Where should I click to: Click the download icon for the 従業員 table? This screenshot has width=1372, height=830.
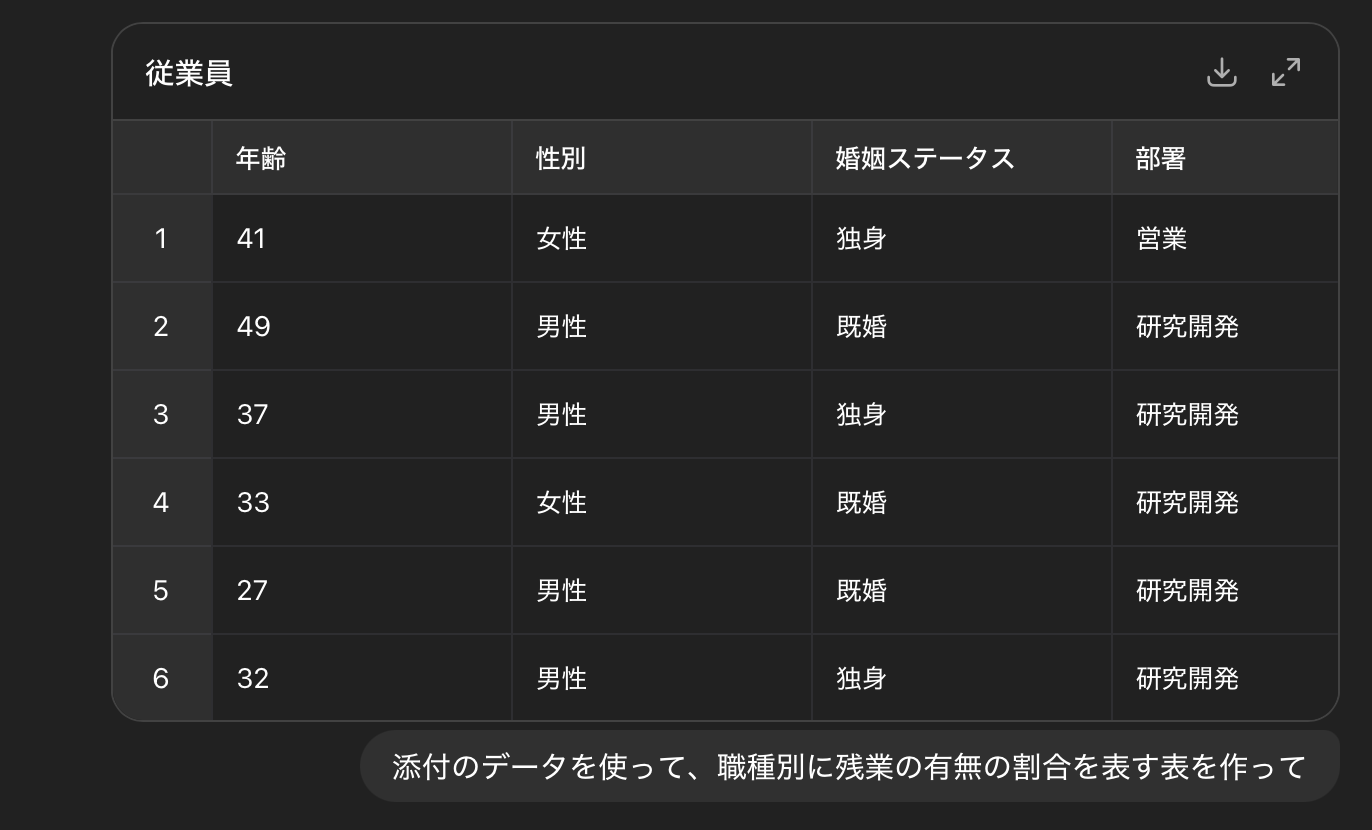1221,73
